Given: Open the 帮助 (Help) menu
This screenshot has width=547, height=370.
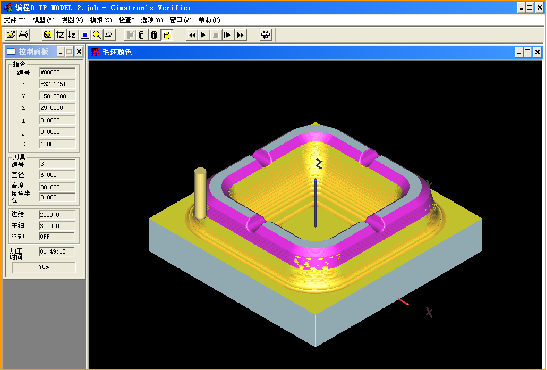Looking at the screenshot, I should click(209, 20).
